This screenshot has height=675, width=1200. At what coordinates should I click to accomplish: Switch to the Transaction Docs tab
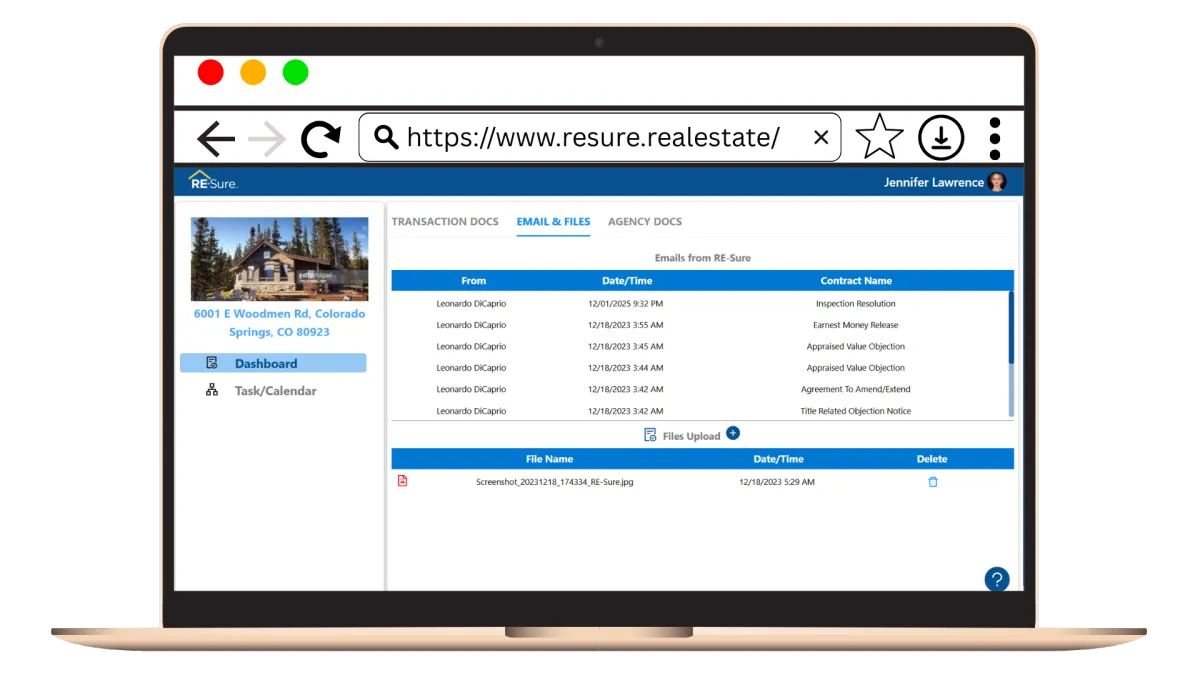pyautogui.click(x=445, y=222)
